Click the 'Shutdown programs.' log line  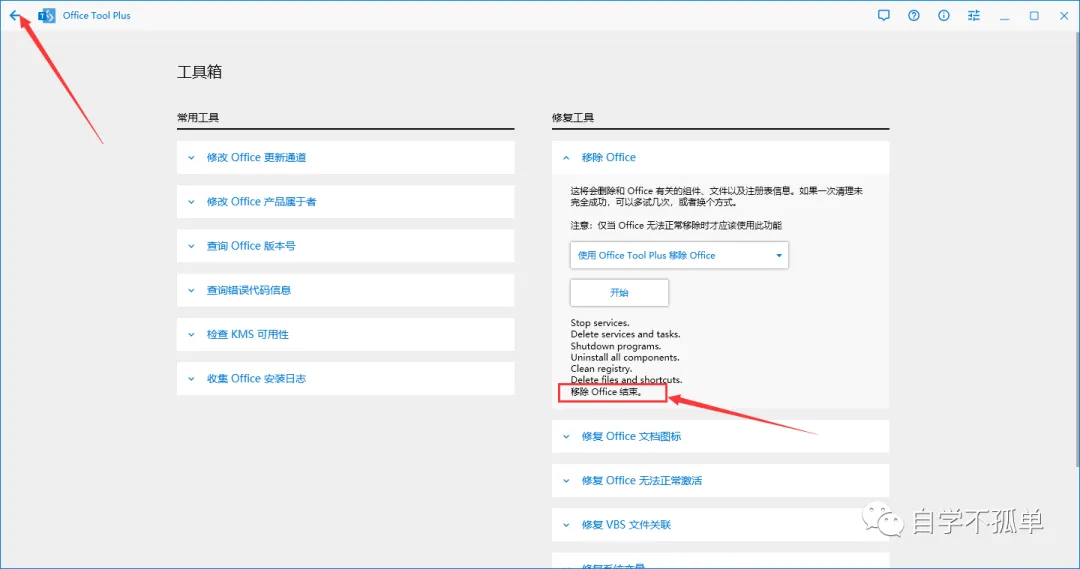(x=615, y=346)
